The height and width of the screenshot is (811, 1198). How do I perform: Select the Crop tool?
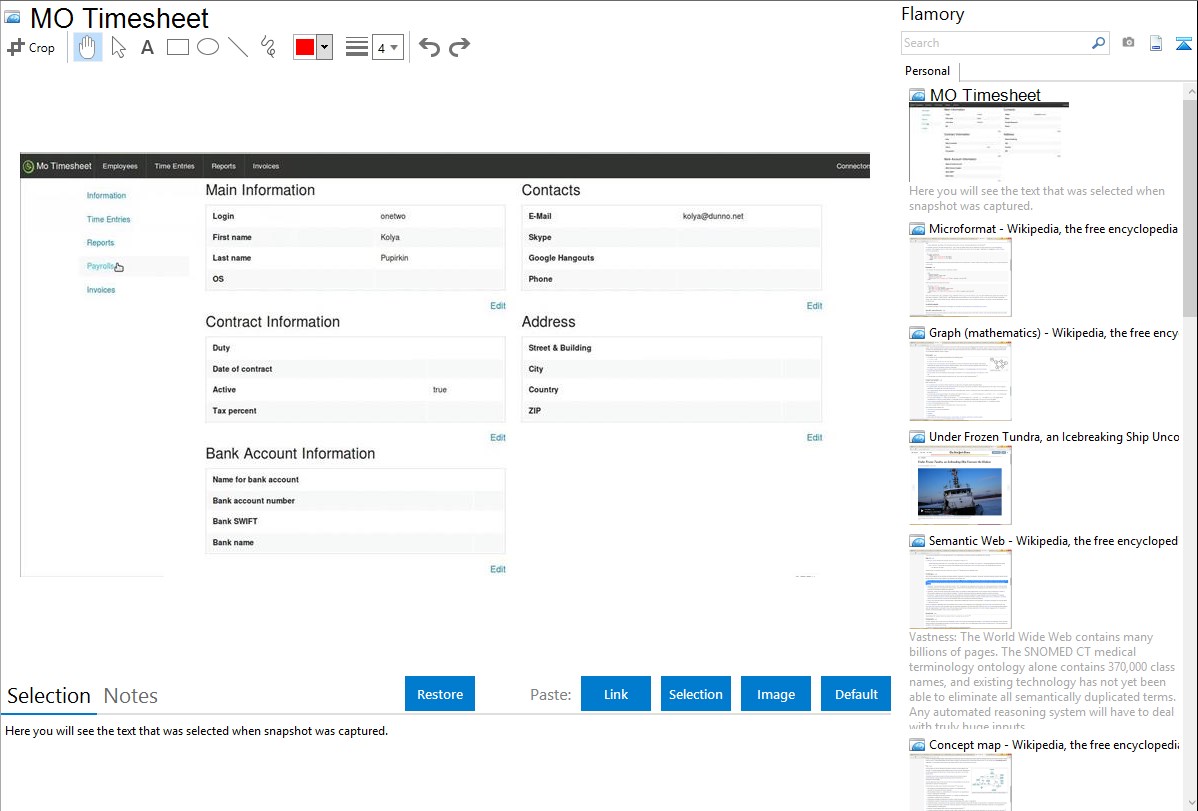[31, 47]
